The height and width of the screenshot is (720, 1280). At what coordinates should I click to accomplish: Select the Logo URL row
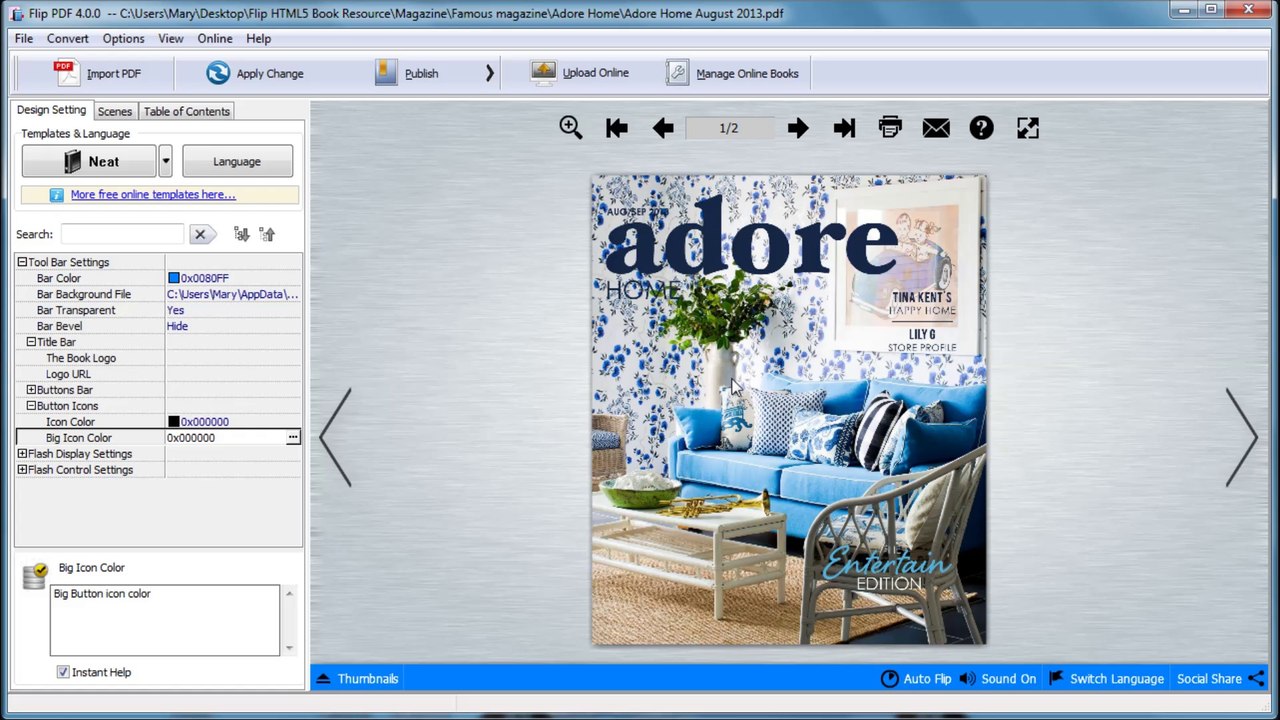coord(159,374)
